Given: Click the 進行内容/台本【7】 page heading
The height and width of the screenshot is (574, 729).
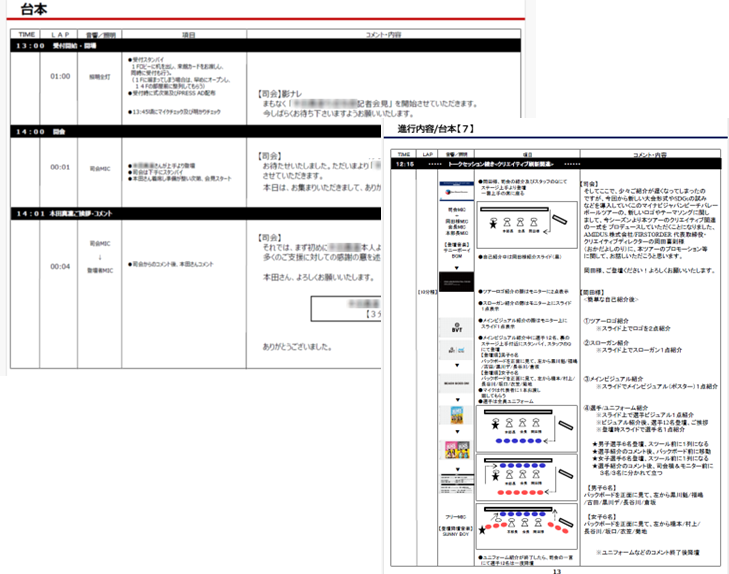Looking at the screenshot, I should tap(436, 129).
